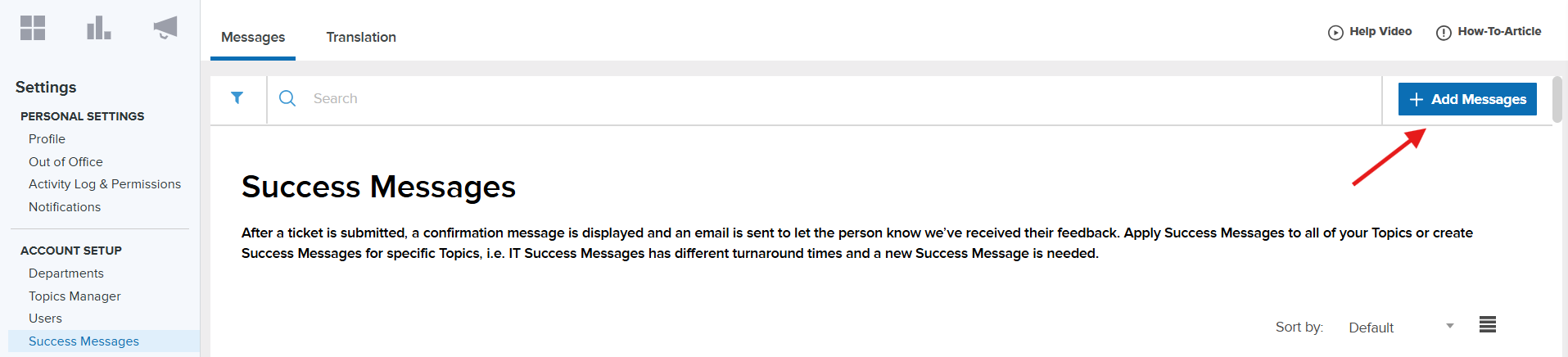1568x357 pixels.
Task: Open Profile settings
Action: coord(47,139)
